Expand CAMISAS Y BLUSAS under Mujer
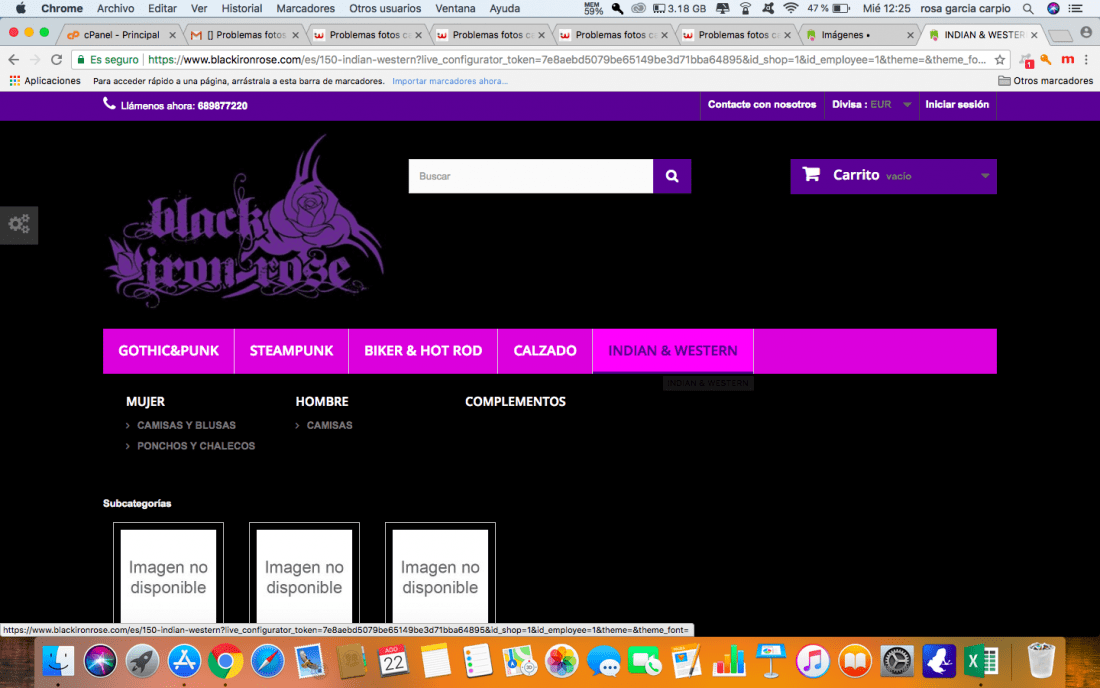Viewport: 1100px width, 688px height. pyautogui.click(x=187, y=425)
